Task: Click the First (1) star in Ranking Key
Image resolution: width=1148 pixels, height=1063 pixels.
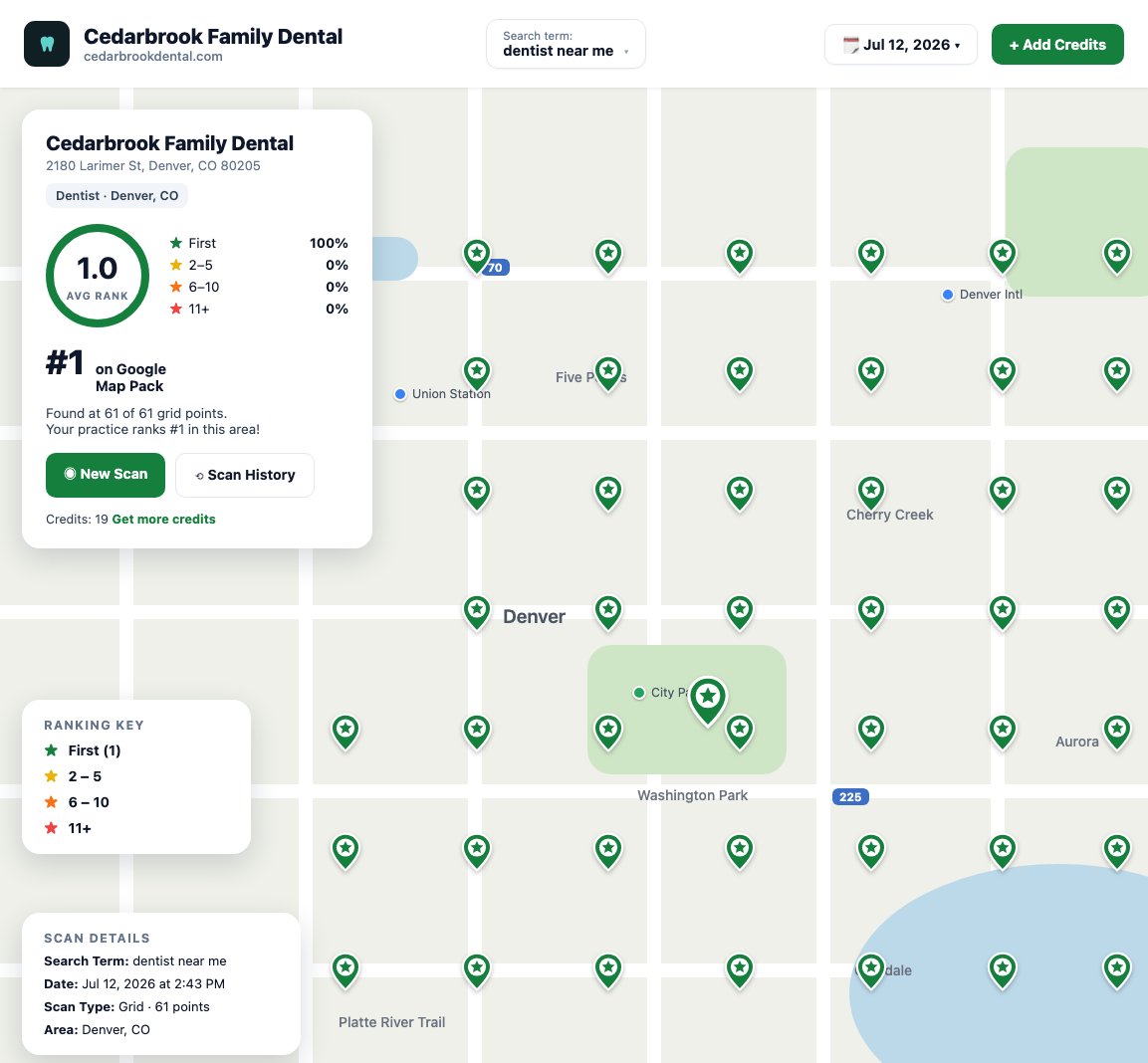Action: [51, 750]
